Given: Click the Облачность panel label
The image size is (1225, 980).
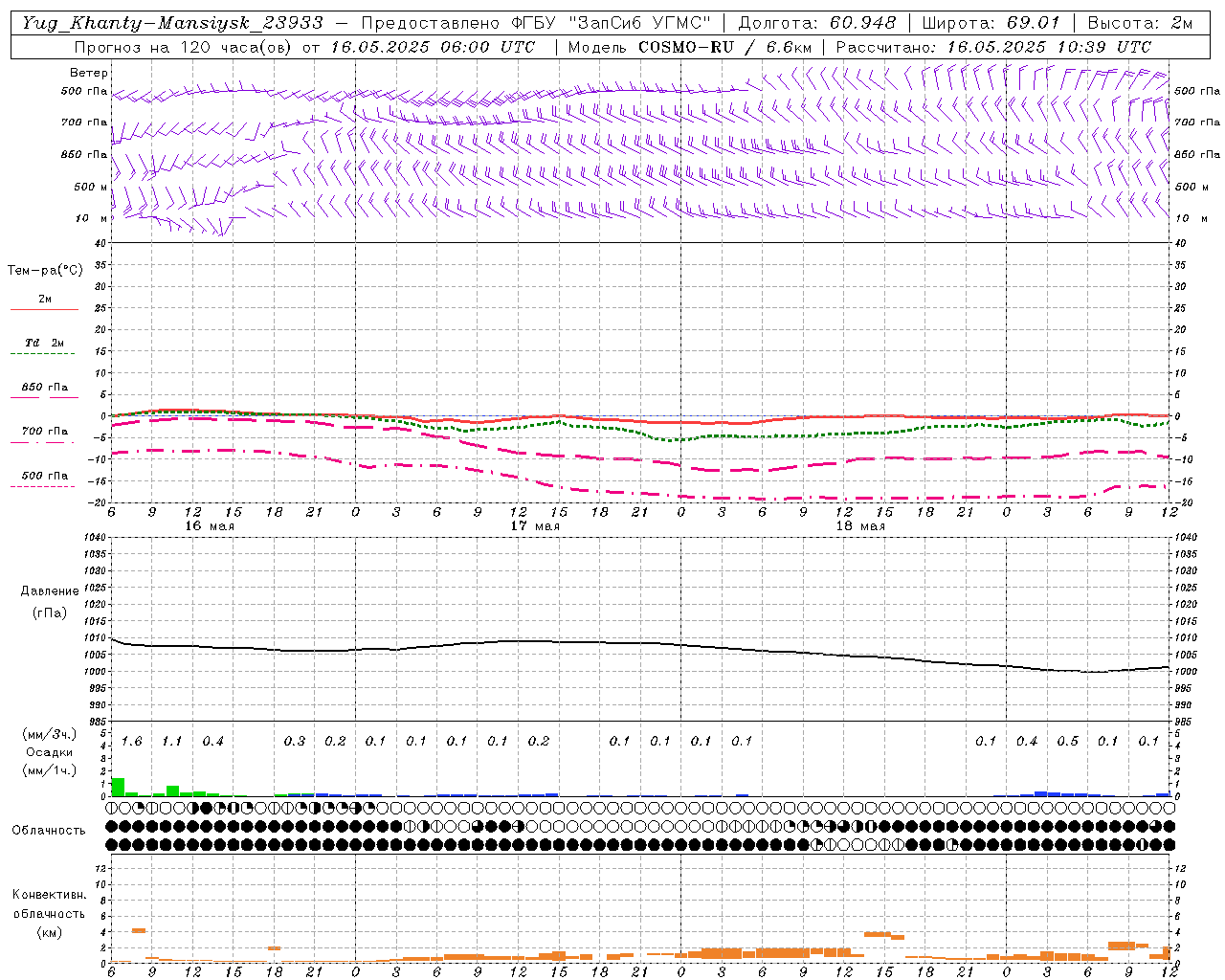Looking at the screenshot, I should point(49,831).
